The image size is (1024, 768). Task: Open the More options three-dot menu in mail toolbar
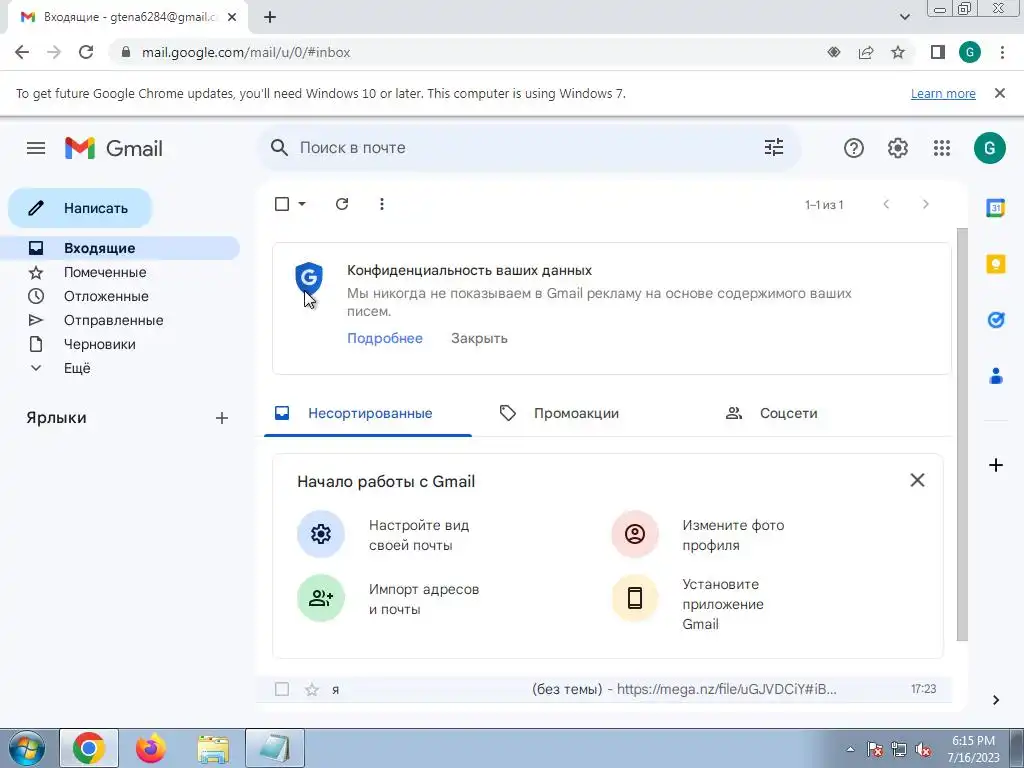tap(381, 204)
